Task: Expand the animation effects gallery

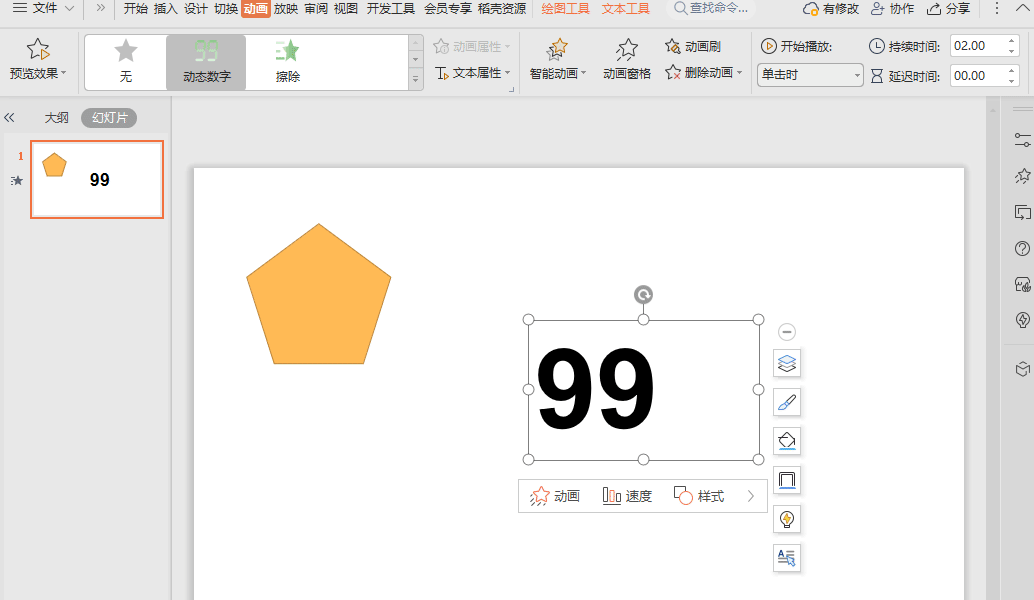Action: 415,78
